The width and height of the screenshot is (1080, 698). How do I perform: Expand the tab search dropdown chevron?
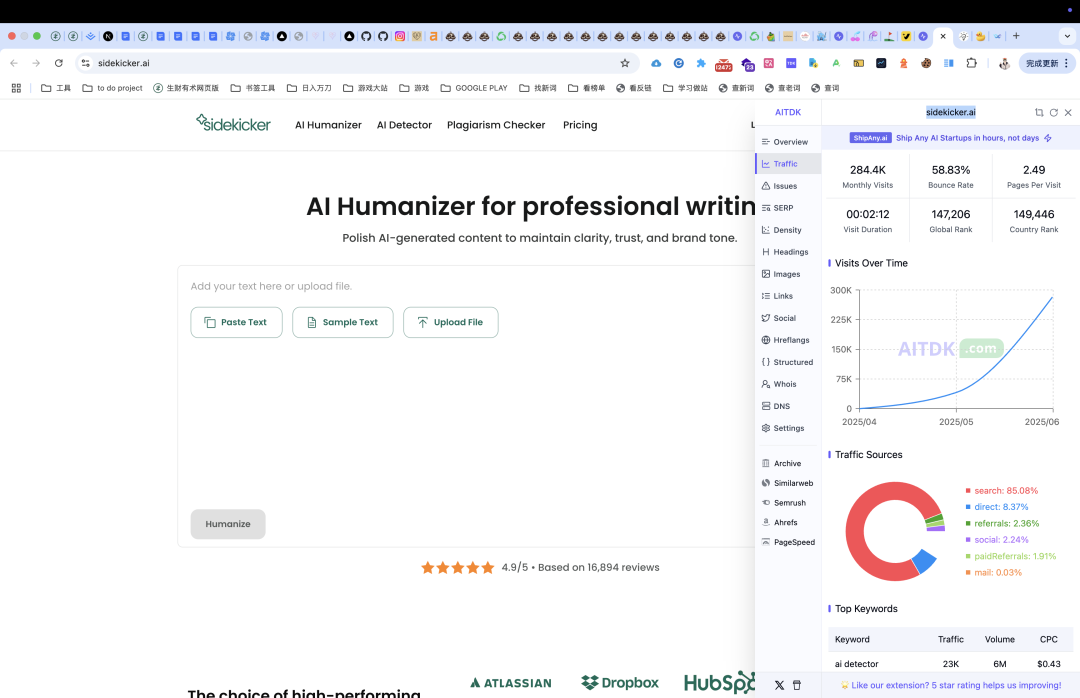(x=1067, y=36)
